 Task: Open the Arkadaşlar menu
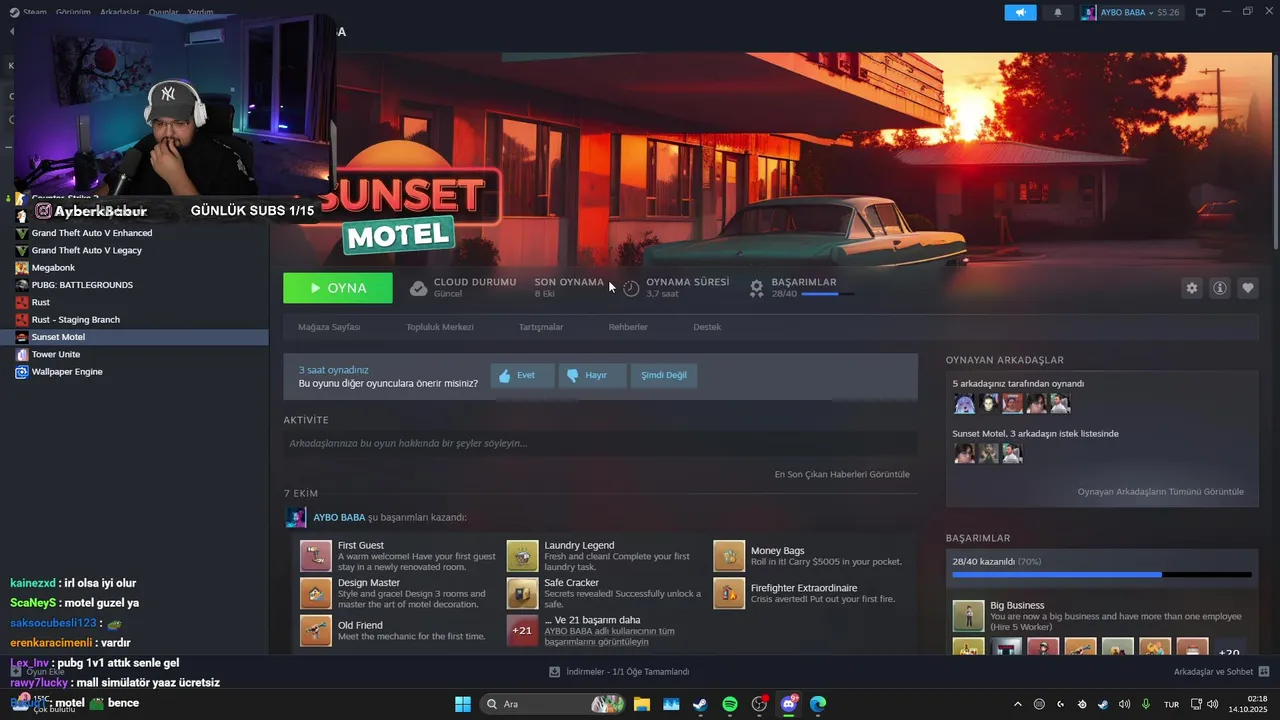(120, 12)
